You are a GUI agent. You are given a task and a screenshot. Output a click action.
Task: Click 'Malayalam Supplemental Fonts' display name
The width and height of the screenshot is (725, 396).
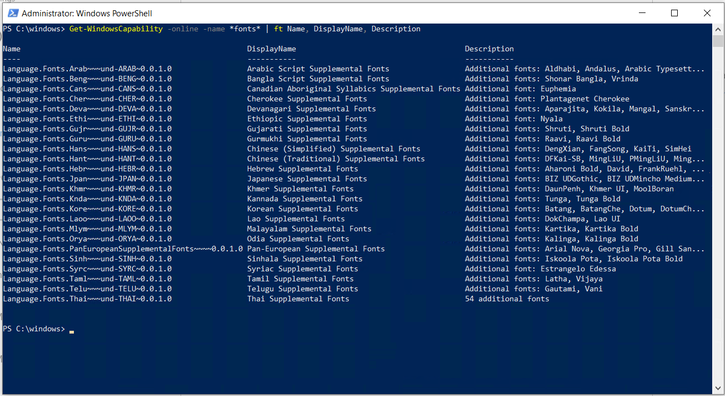(x=309, y=229)
